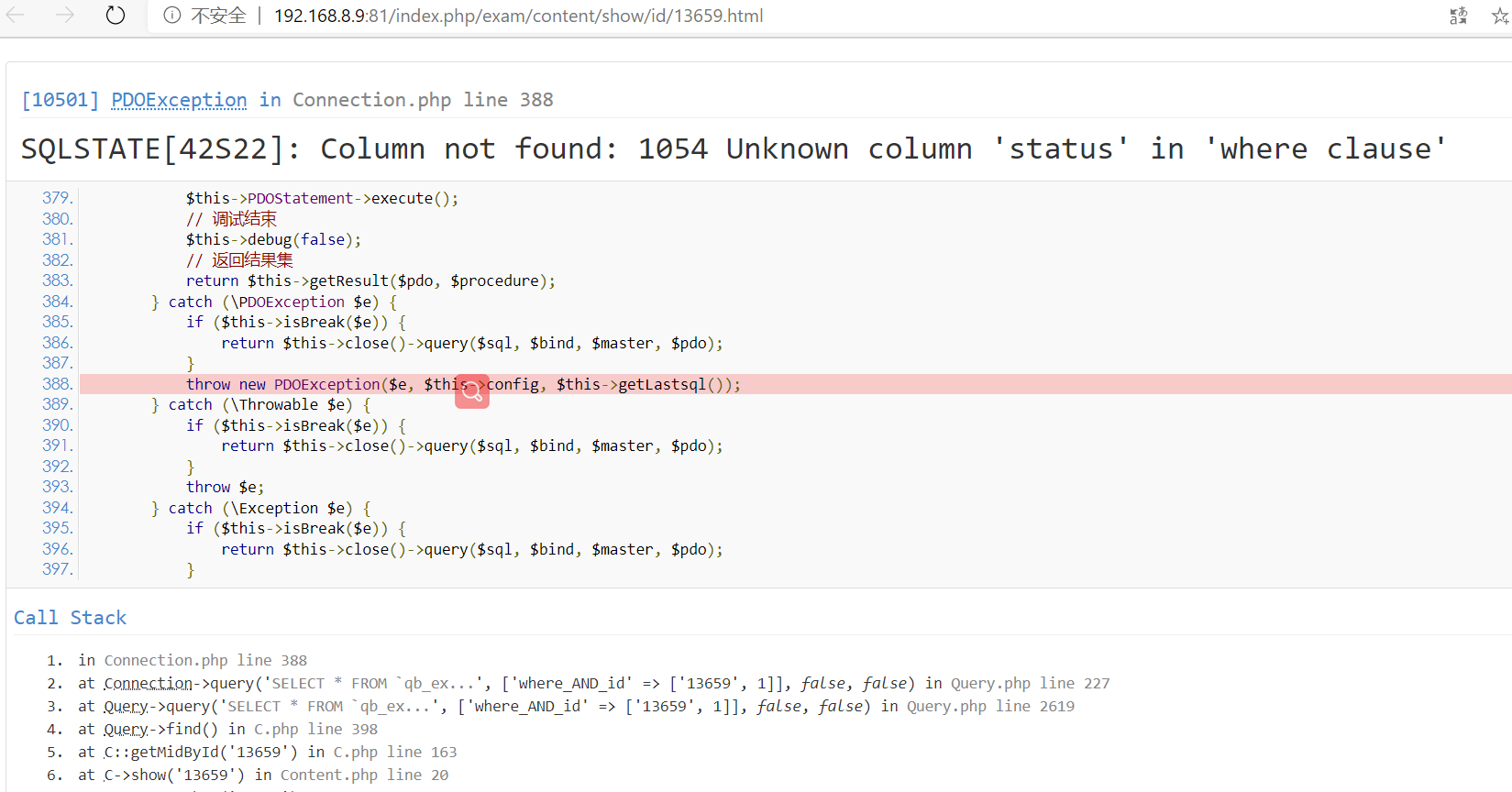Click the URL in the address bar
This screenshot has width=1512, height=792.
click(x=518, y=16)
